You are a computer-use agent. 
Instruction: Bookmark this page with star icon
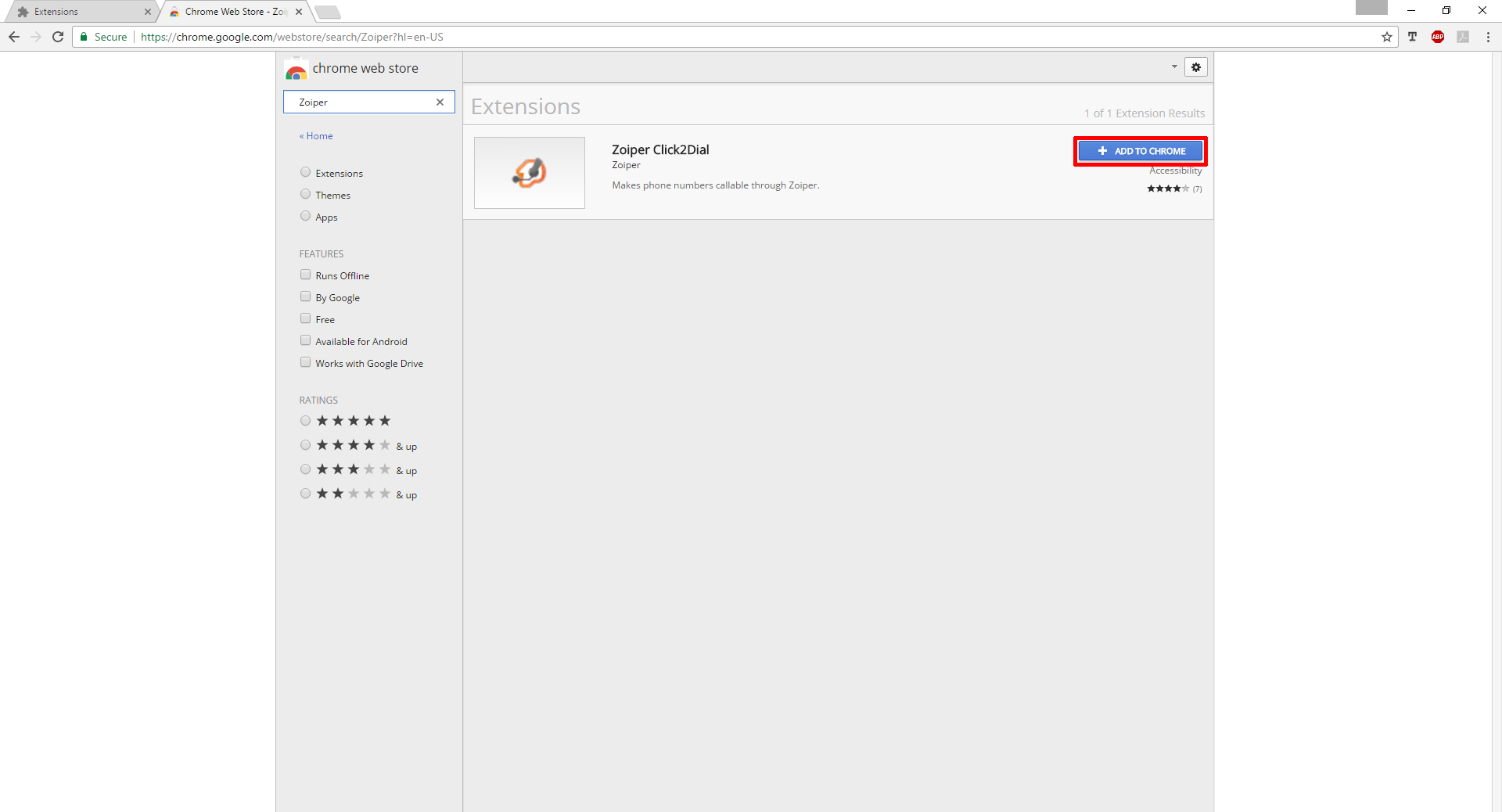click(1386, 37)
